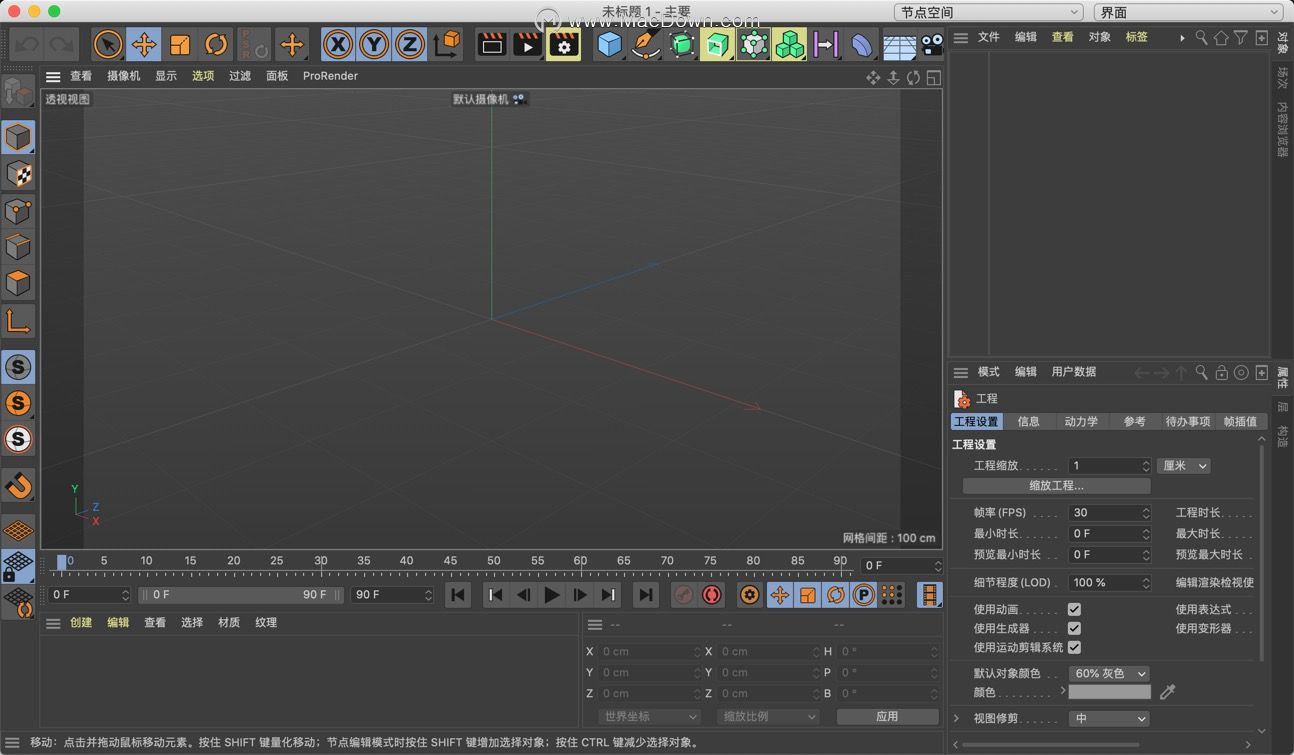
Task: Open the material manager 创建 menu
Action: pos(81,622)
